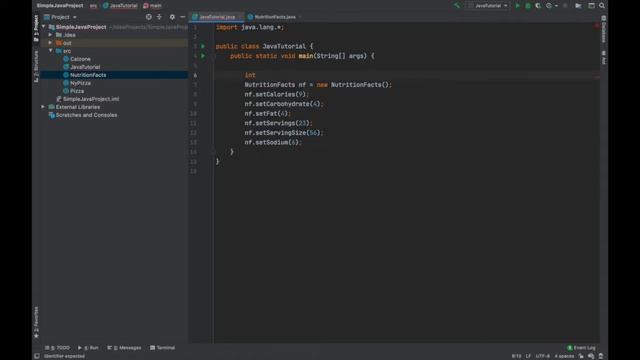Click the LF line separator widget
This screenshot has height=360, width=640.
click(528, 356)
